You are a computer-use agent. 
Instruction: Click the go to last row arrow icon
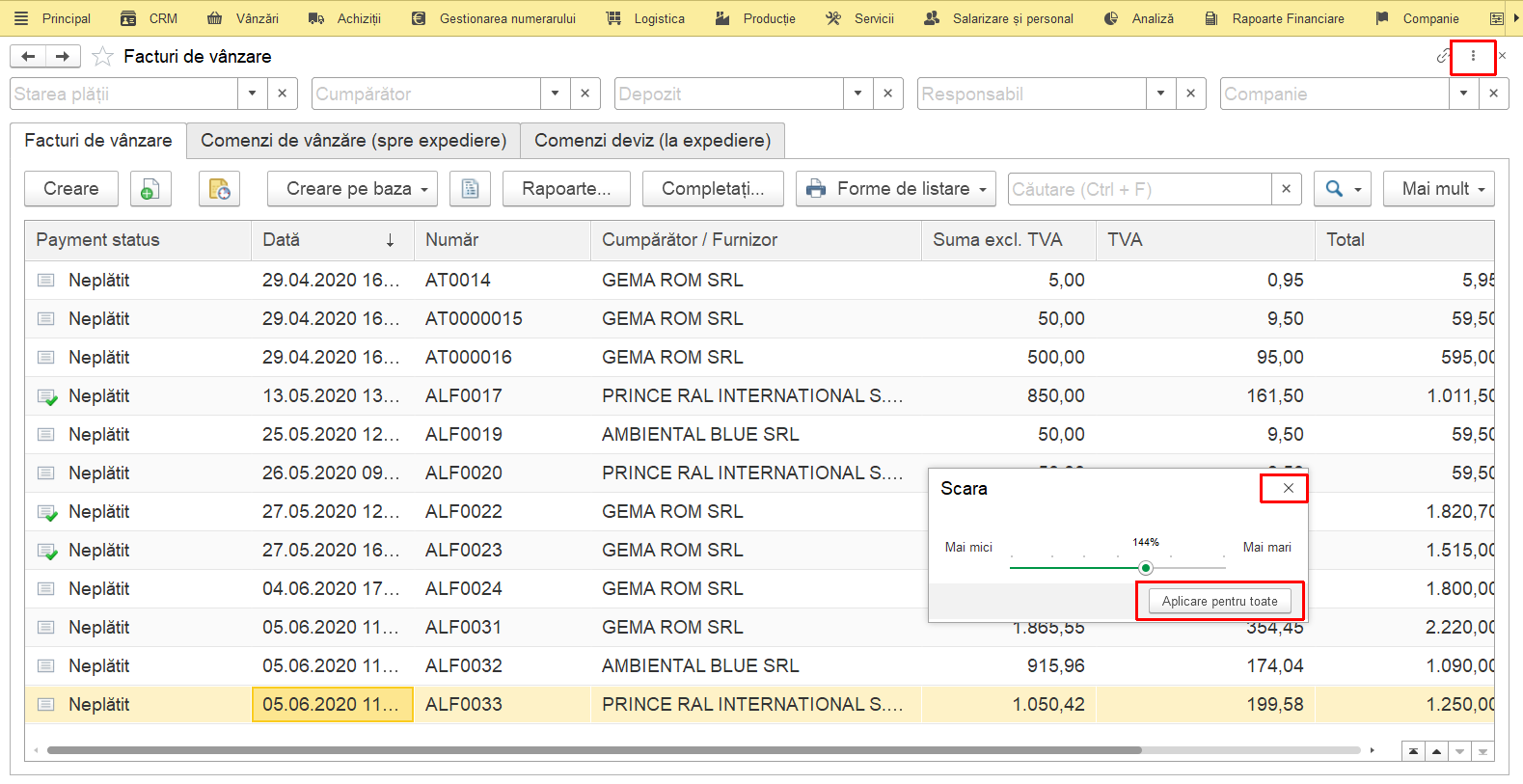coord(1482,751)
